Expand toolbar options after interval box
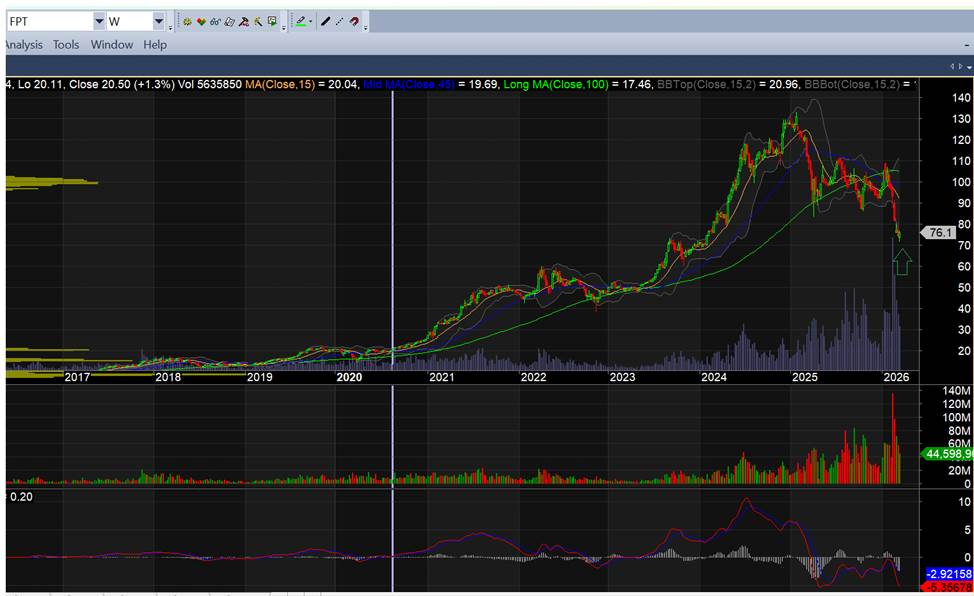The image size is (974, 596). [171, 27]
